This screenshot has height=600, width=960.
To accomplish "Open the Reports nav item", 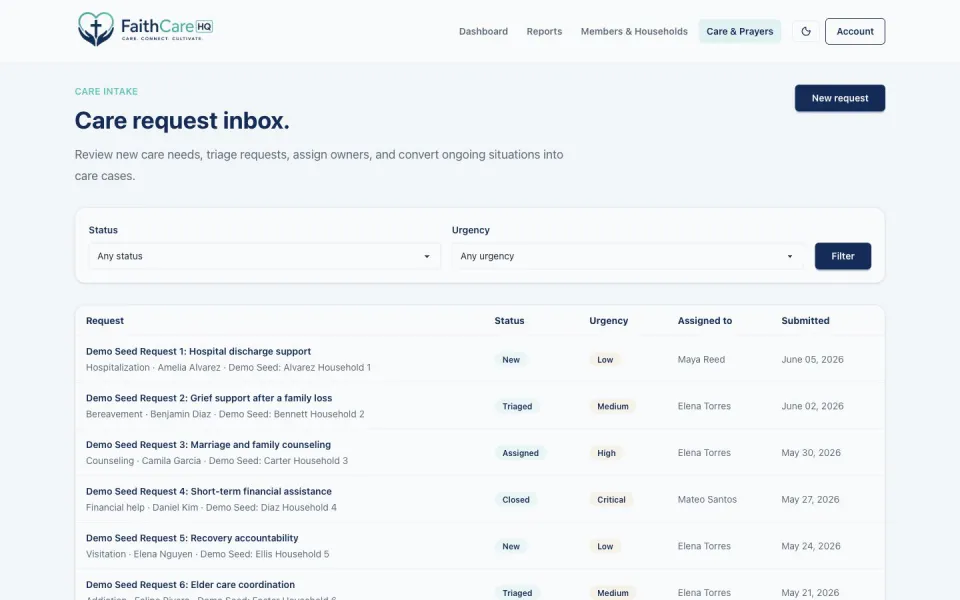I will (x=544, y=31).
